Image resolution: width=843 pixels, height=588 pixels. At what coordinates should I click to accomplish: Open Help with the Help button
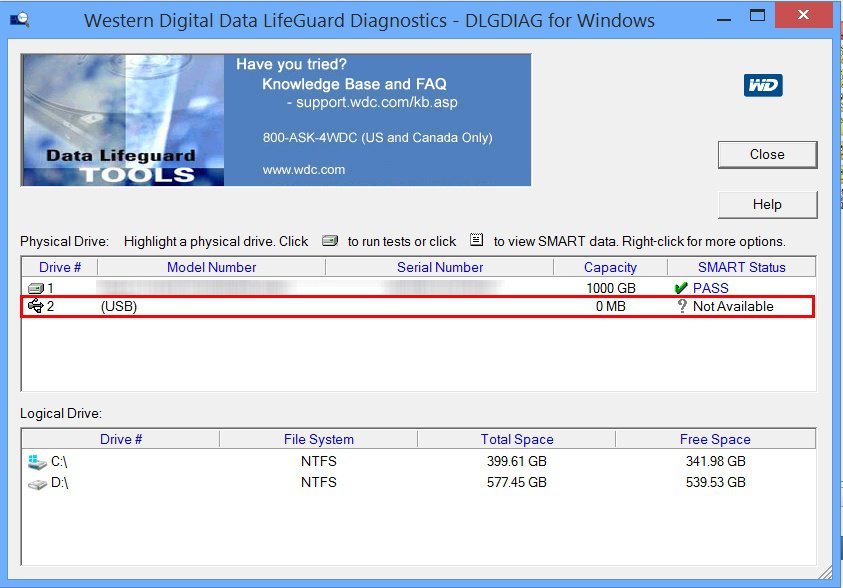tap(767, 204)
